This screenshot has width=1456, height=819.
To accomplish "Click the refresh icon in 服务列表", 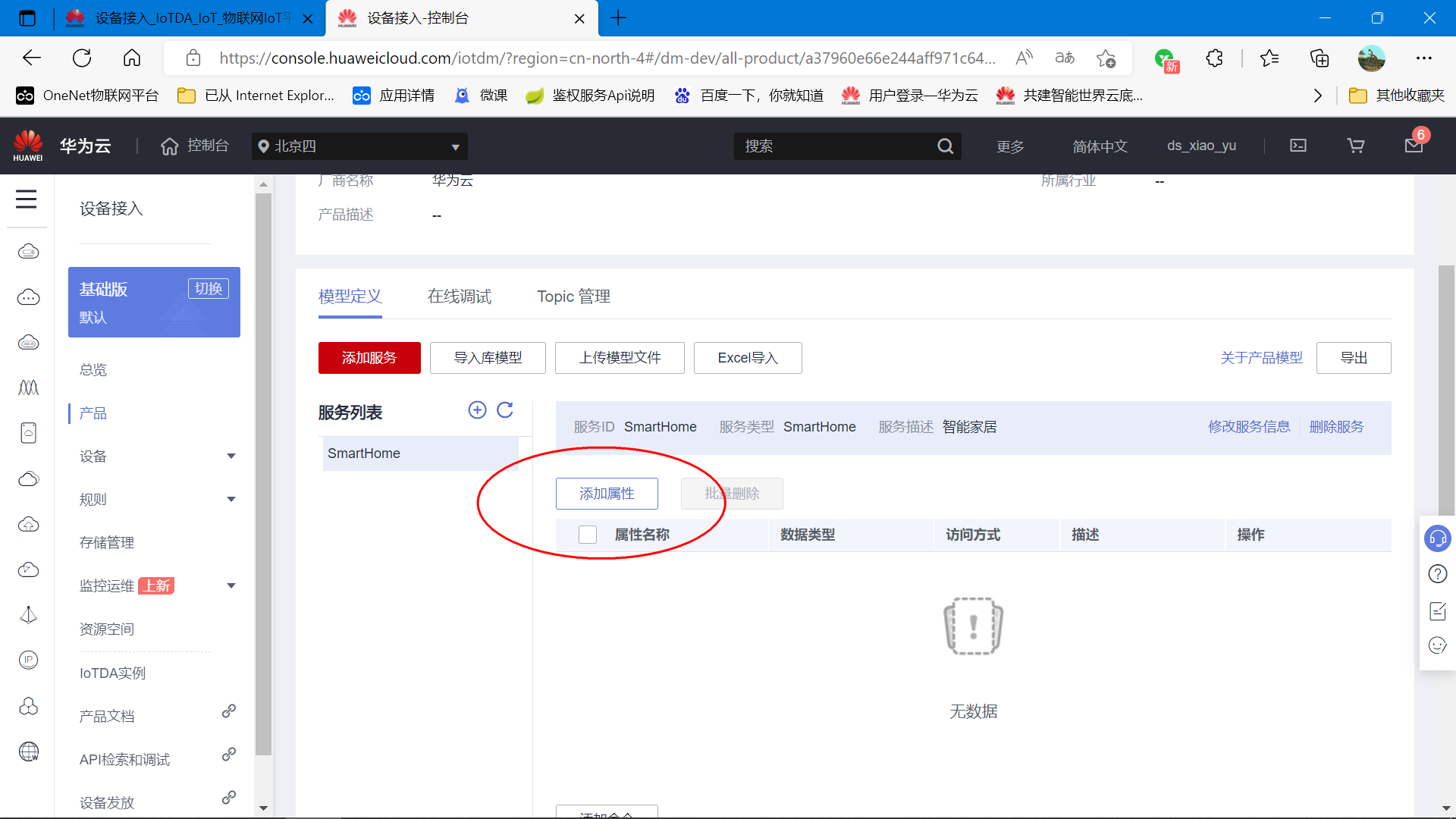I will [505, 410].
